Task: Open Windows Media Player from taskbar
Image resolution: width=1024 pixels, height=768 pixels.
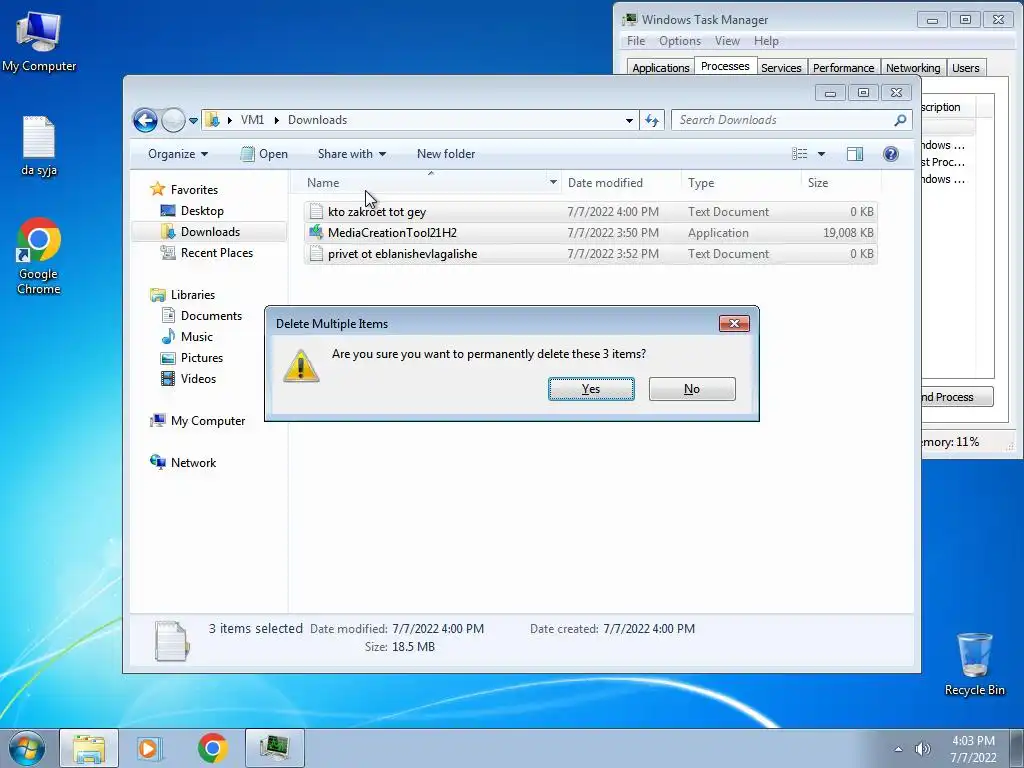Action: tap(149, 748)
